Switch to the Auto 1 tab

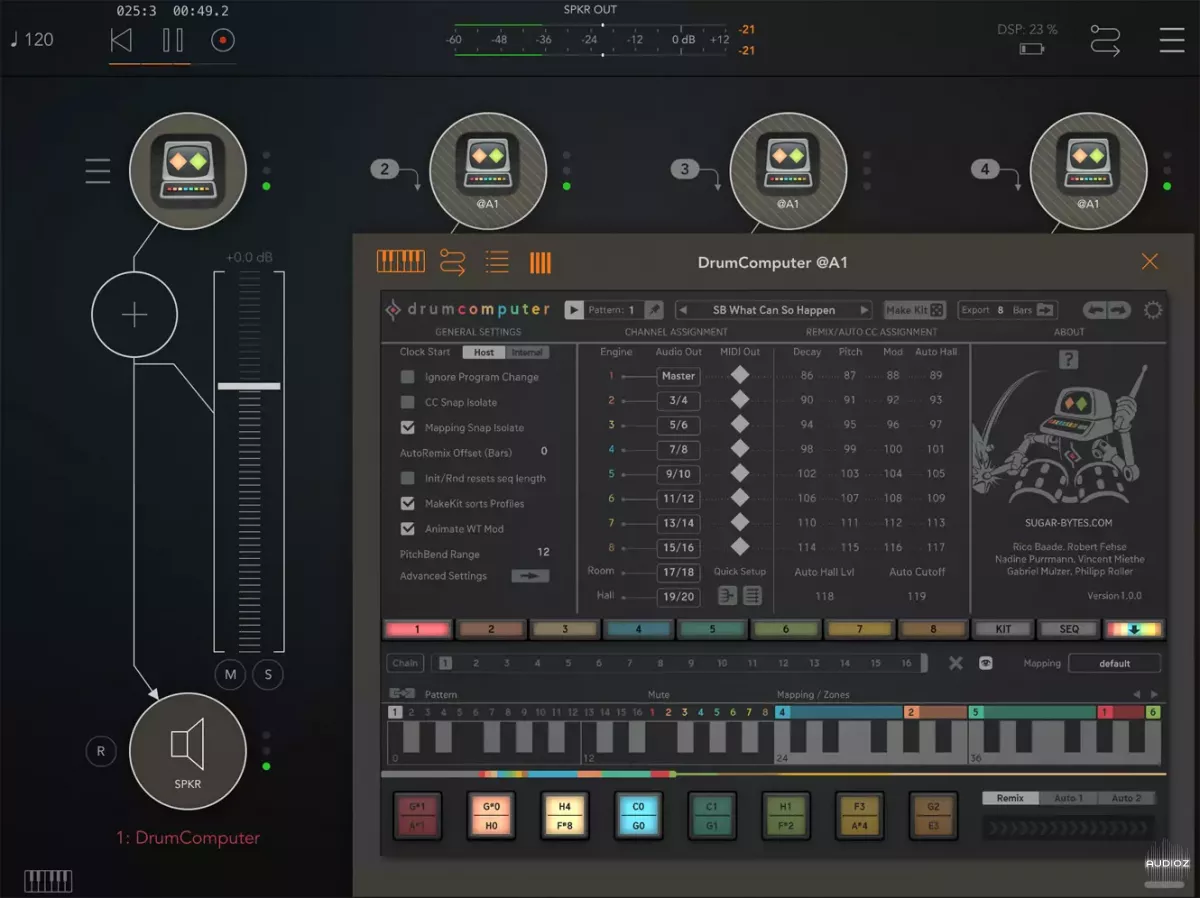pos(1068,798)
